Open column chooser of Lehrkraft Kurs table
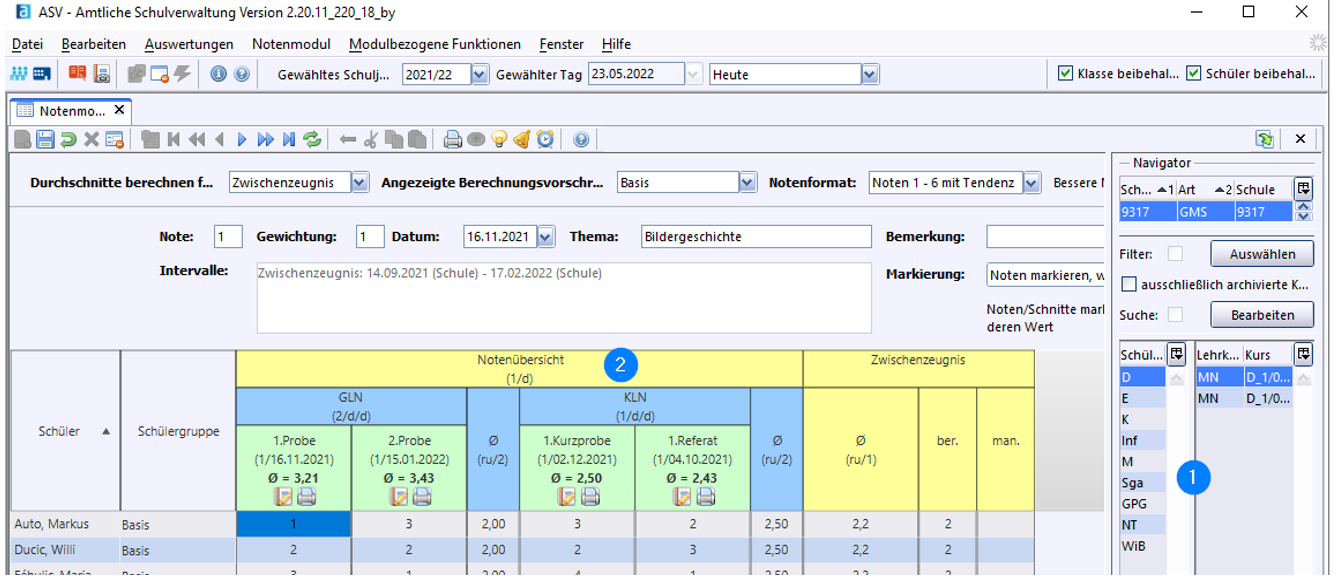The image size is (1340, 583). [1302, 354]
